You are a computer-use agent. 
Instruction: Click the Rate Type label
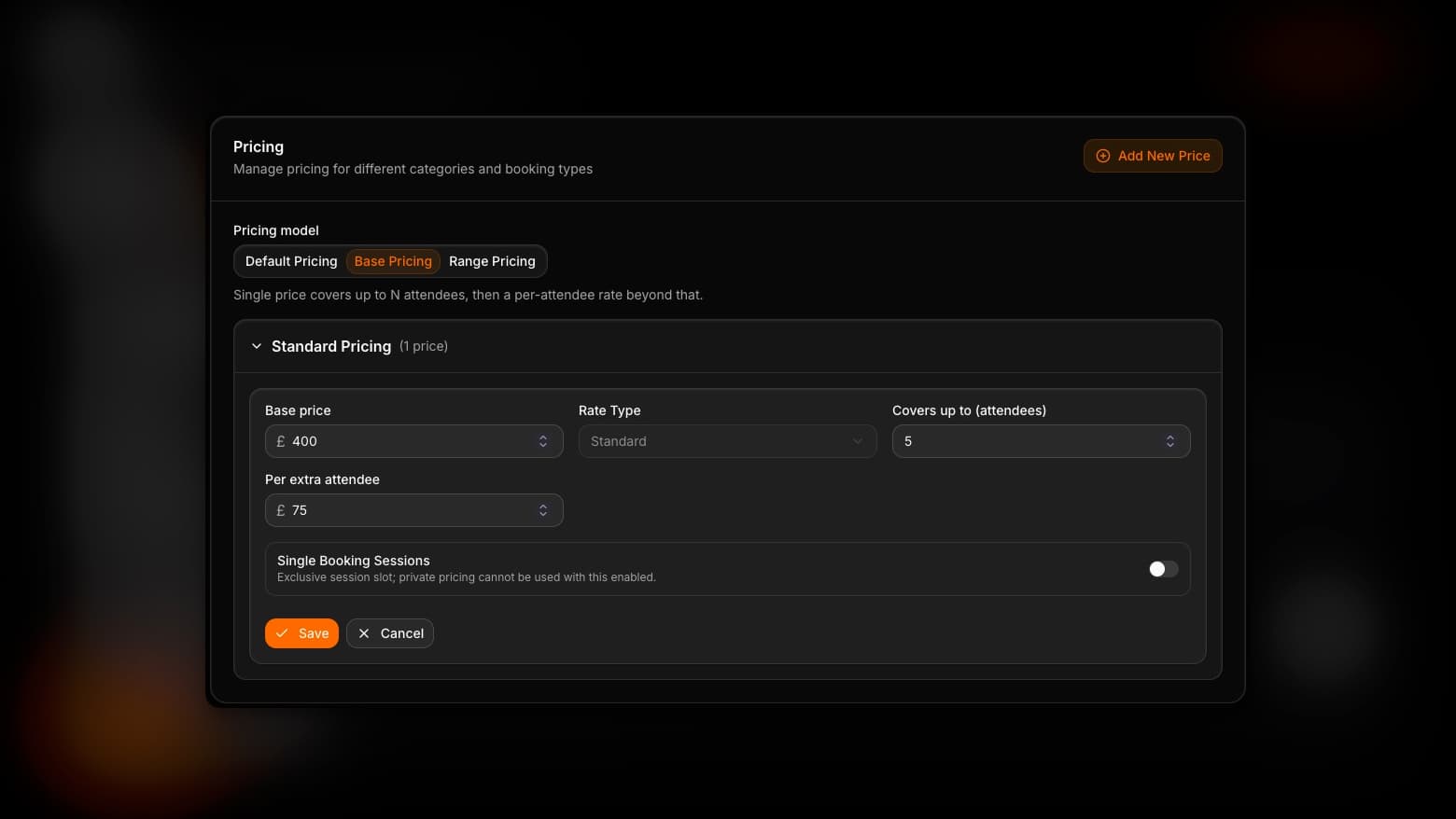609,410
